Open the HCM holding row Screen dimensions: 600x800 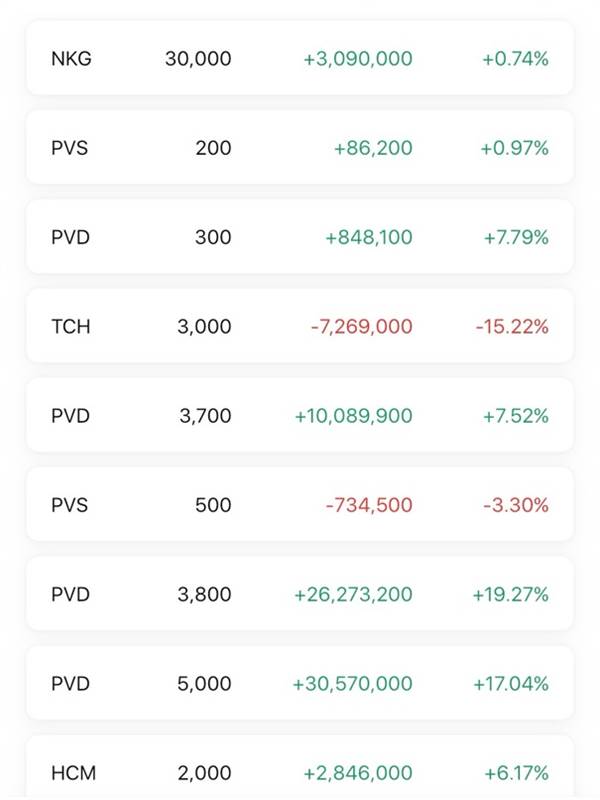tap(300, 770)
